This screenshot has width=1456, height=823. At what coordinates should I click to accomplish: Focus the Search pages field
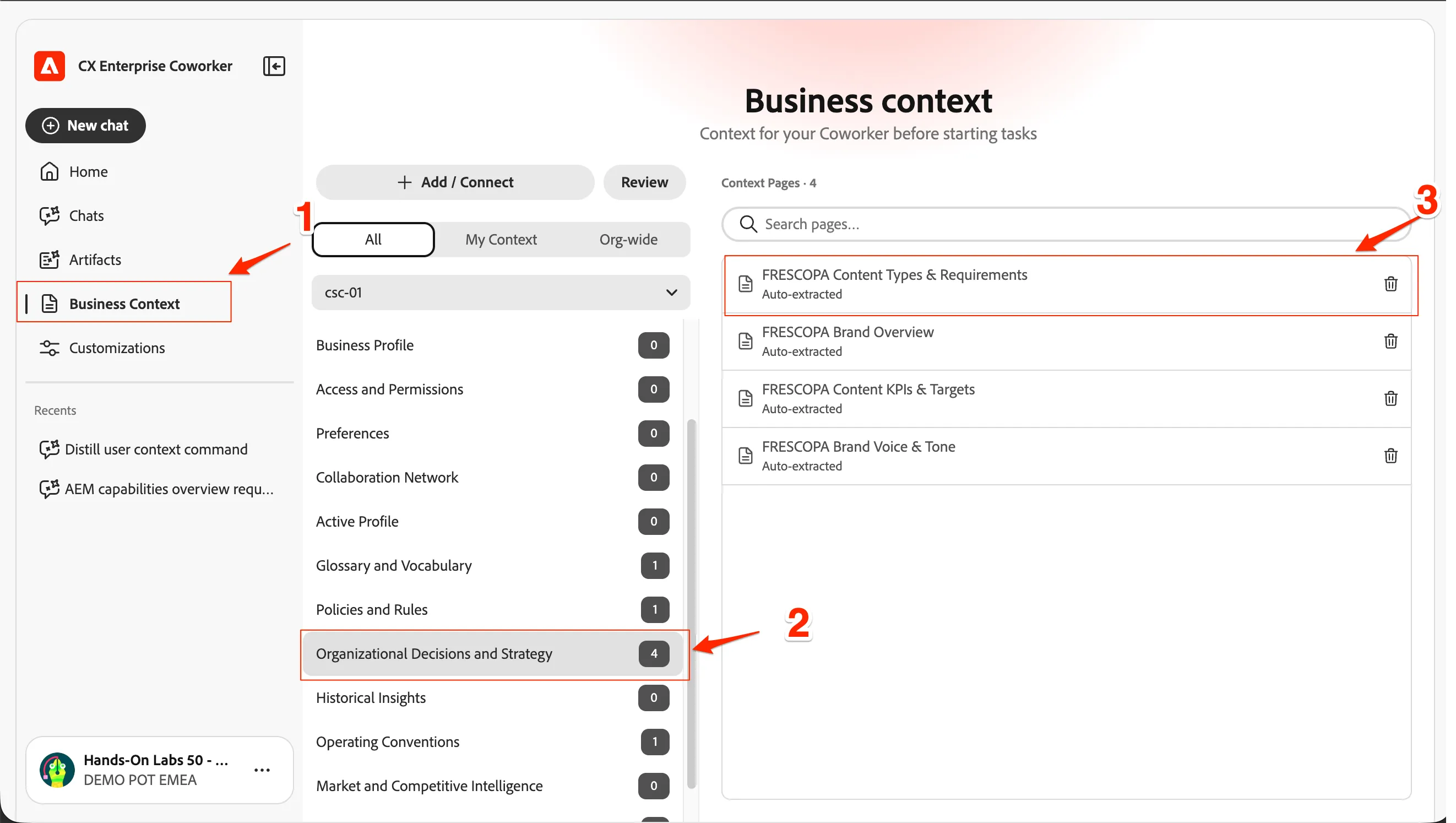(x=1066, y=224)
